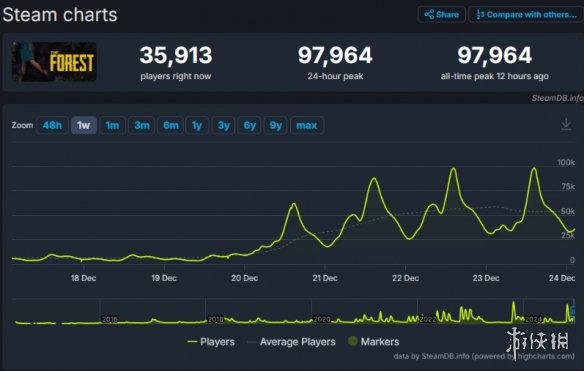Choose the 3y zoom button
This screenshot has width=584, height=371.
click(224, 125)
